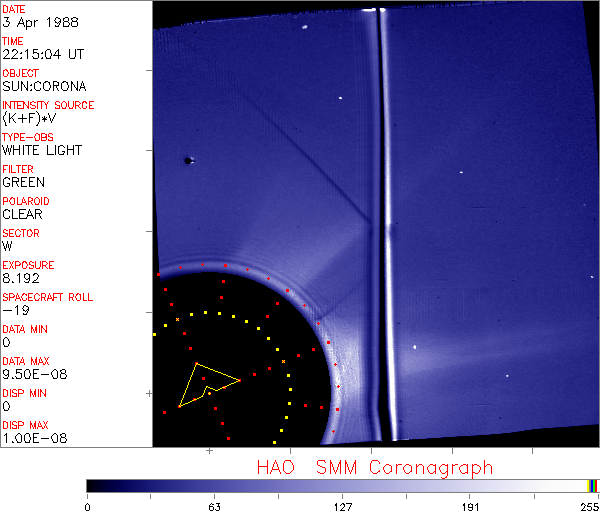Click the spacecraft roll value -19

point(16,310)
